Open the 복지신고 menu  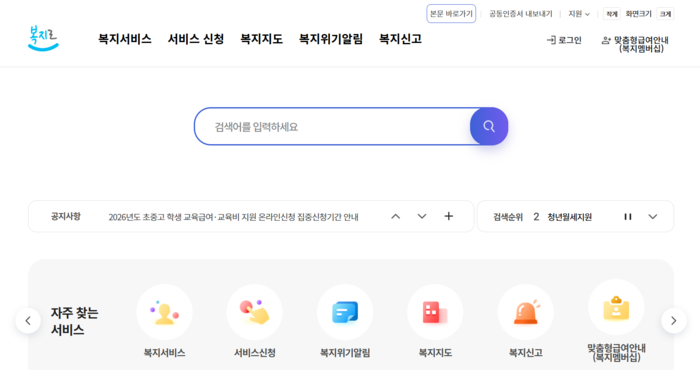pyautogui.click(x=400, y=39)
